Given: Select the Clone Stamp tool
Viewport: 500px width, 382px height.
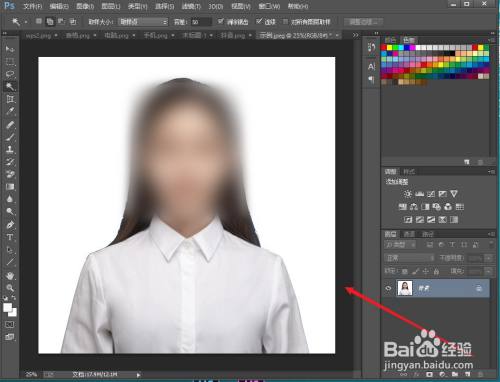Looking at the screenshot, I should pos(10,150).
